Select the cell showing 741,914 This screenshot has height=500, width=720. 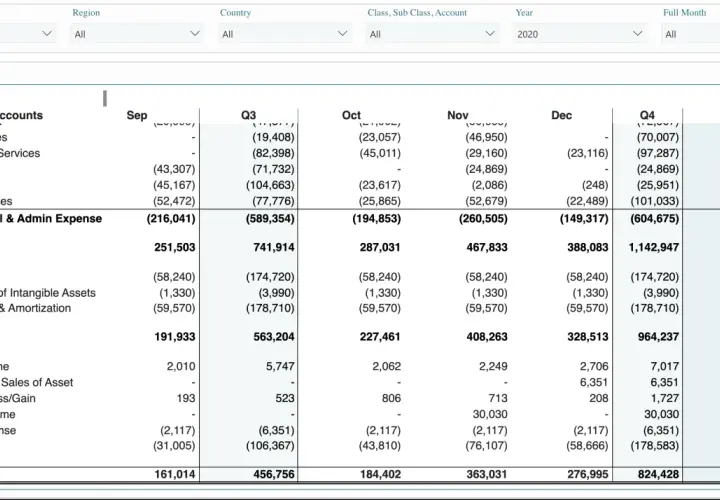274,247
